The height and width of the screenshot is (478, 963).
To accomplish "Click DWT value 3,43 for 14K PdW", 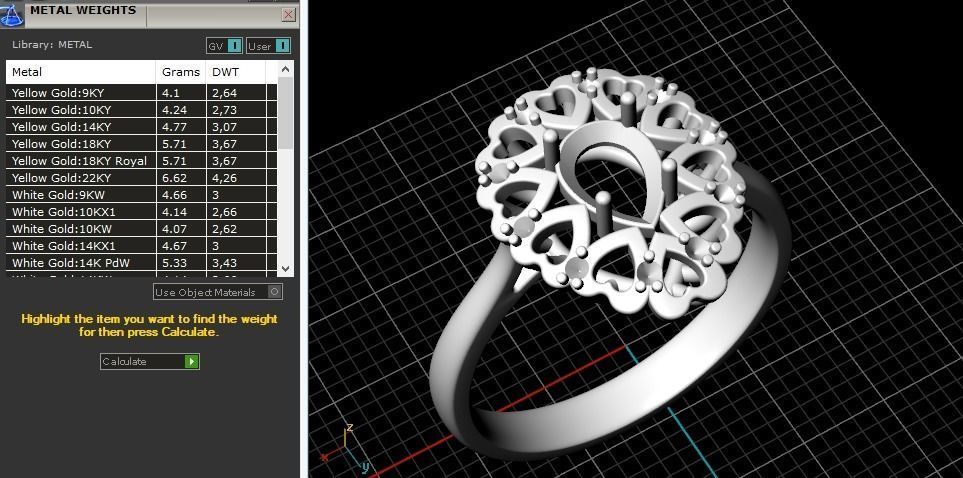I will point(225,263).
